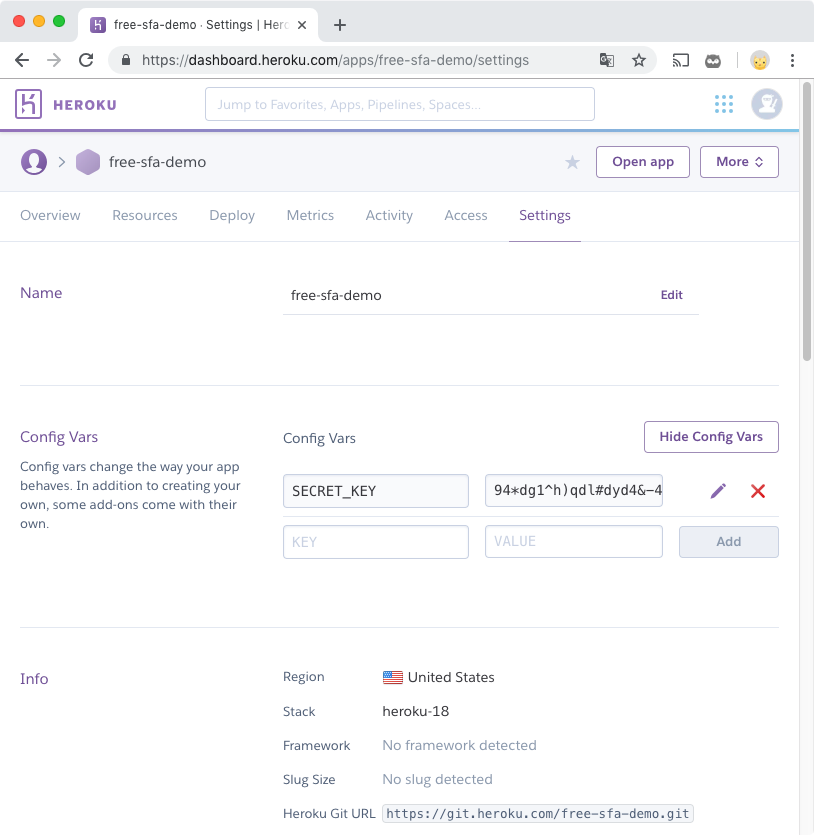Delete SECRET_KEY using the red X
Viewport: 814px width, 835px height.
coord(758,491)
